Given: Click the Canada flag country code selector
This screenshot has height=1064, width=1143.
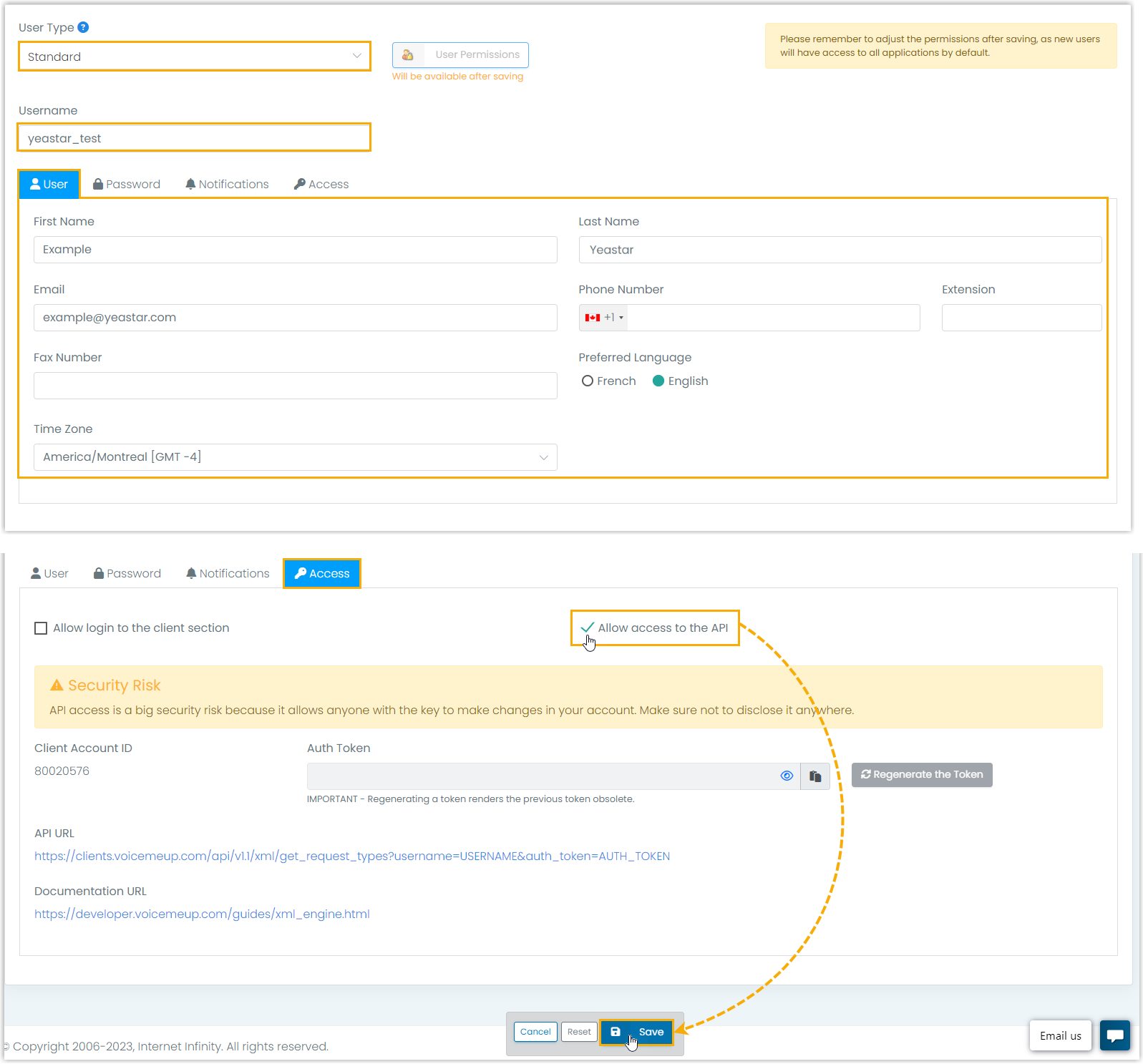Looking at the screenshot, I should click(603, 318).
